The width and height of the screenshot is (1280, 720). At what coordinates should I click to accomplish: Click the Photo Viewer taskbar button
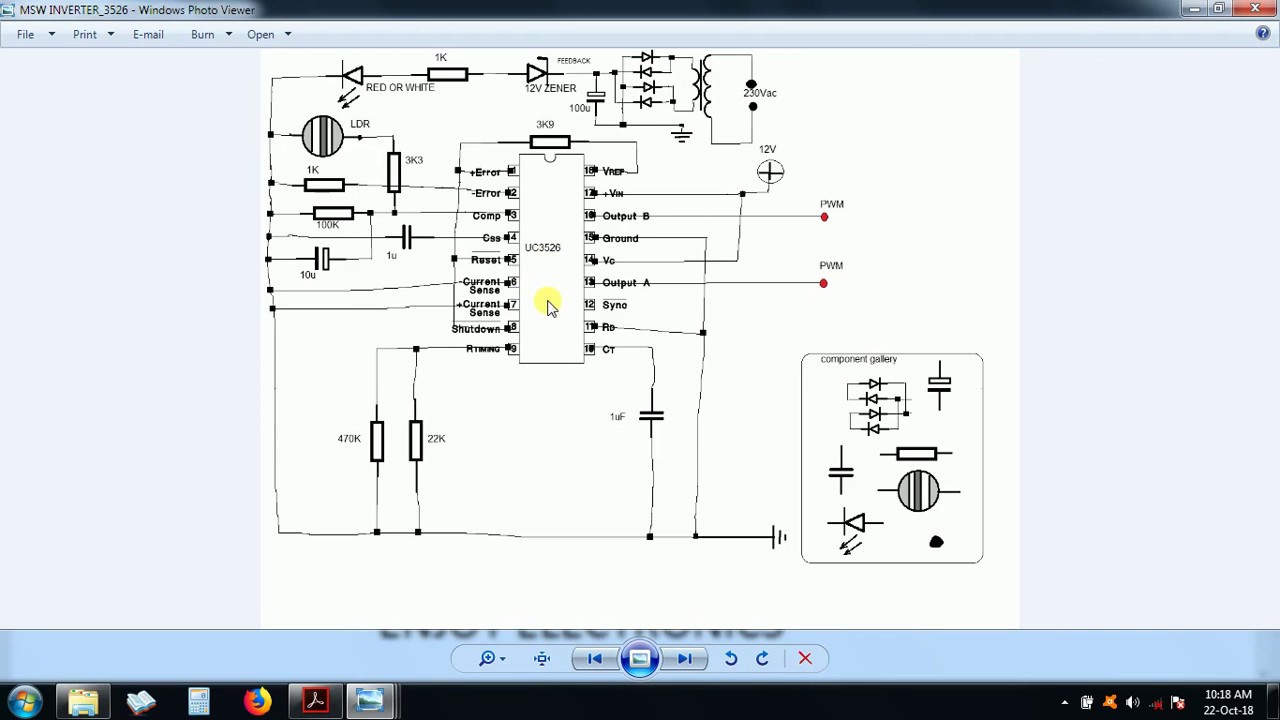pyautogui.click(x=371, y=701)
